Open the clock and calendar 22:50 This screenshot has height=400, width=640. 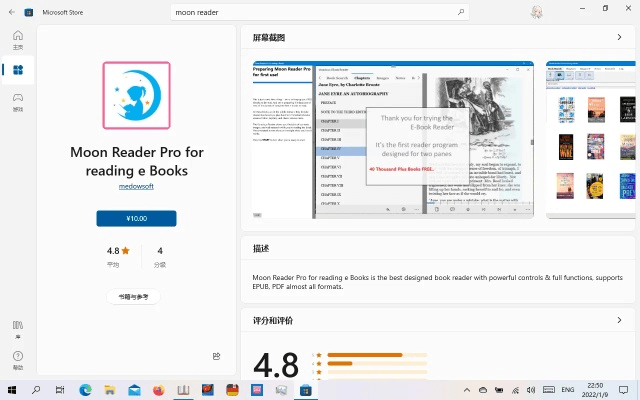pyautogui.click(x=595, y=390)
